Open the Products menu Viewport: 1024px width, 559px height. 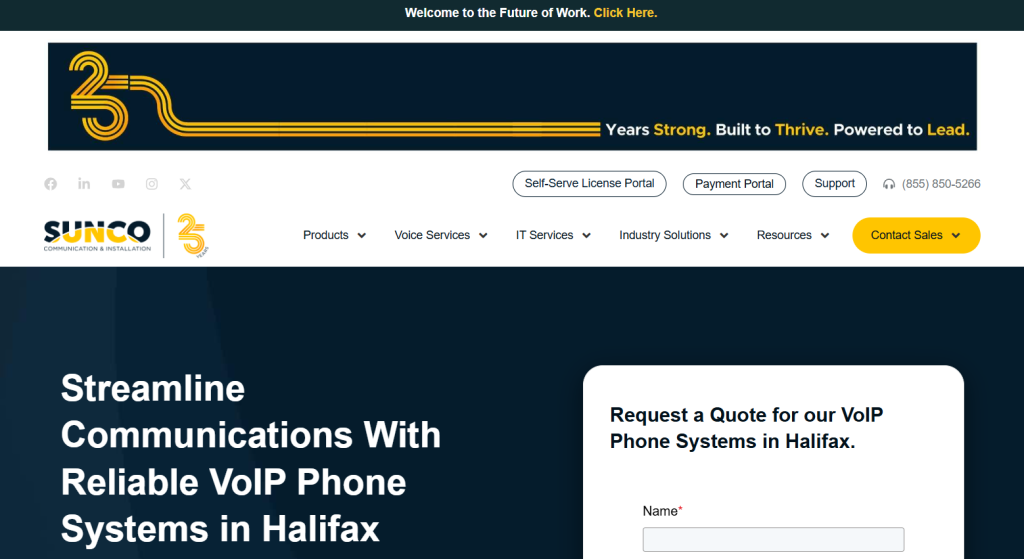(326, 235)
